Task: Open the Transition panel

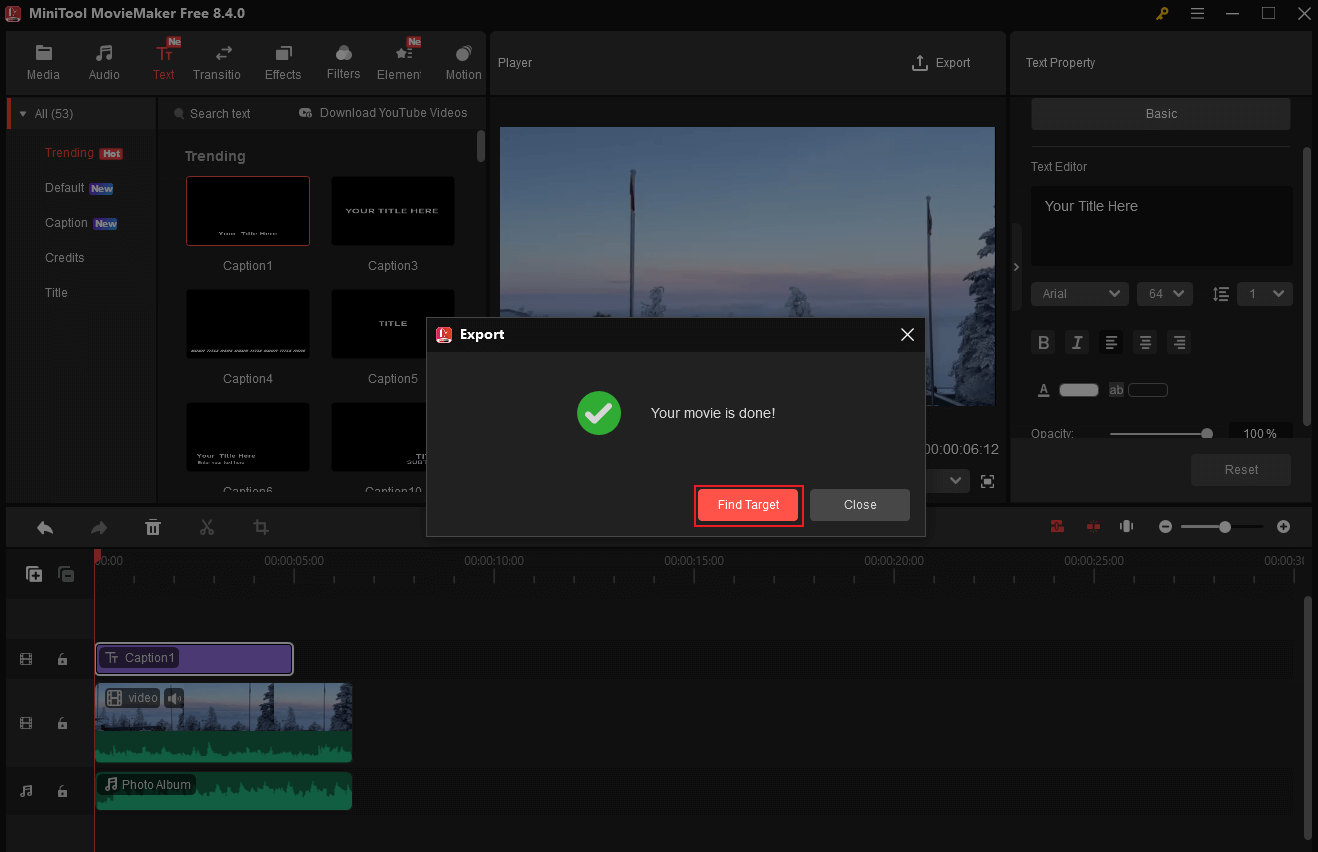Action: [x=217, y=60]
